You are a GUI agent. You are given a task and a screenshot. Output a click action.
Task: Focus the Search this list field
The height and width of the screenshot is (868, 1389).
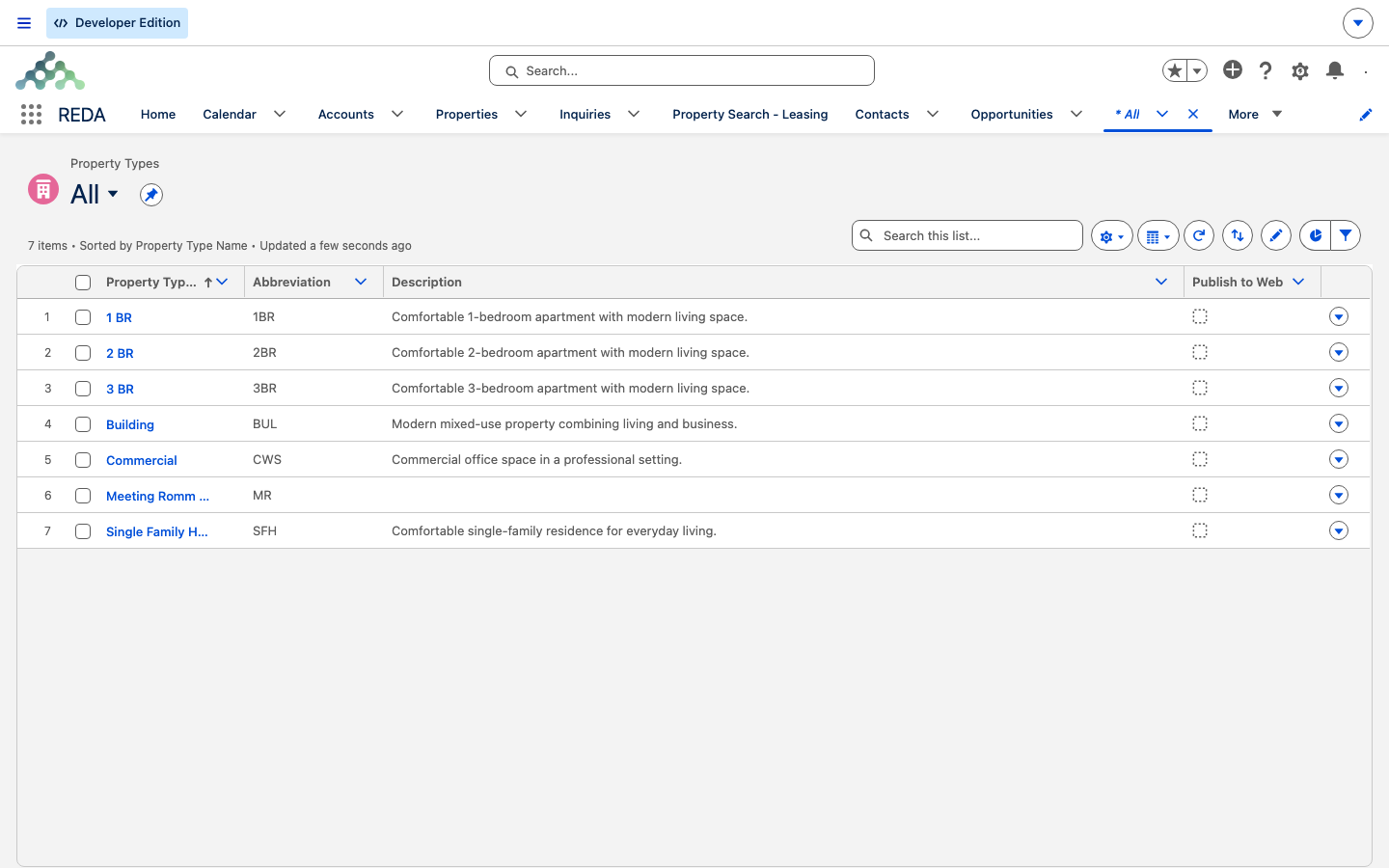tap(967, 235)
